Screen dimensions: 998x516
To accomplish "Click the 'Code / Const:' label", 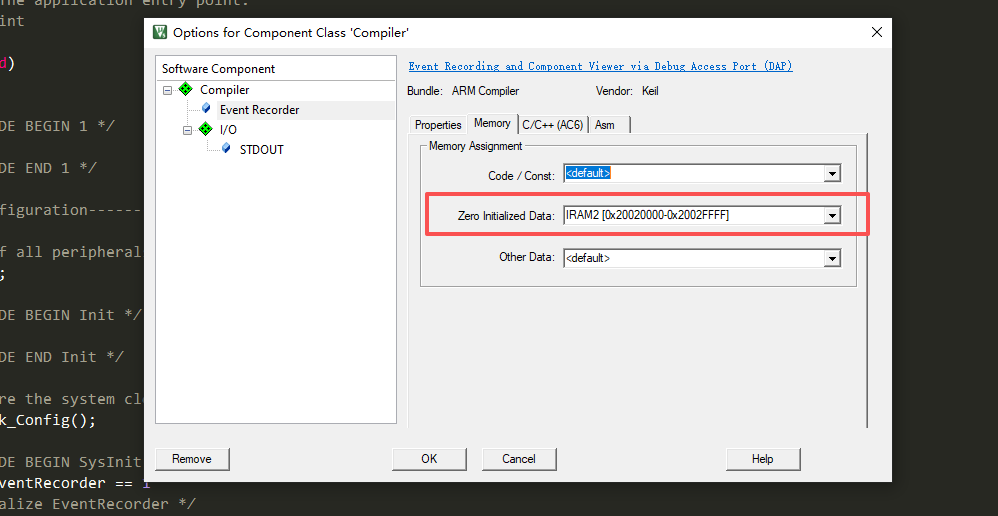I will (522, 176).
